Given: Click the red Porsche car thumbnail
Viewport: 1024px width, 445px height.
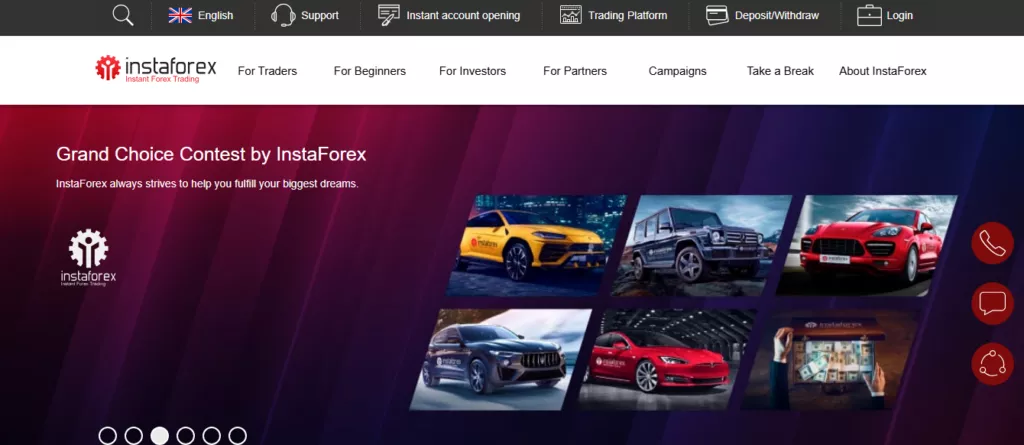Looking at the screenshot, I should tap(867, 245).
